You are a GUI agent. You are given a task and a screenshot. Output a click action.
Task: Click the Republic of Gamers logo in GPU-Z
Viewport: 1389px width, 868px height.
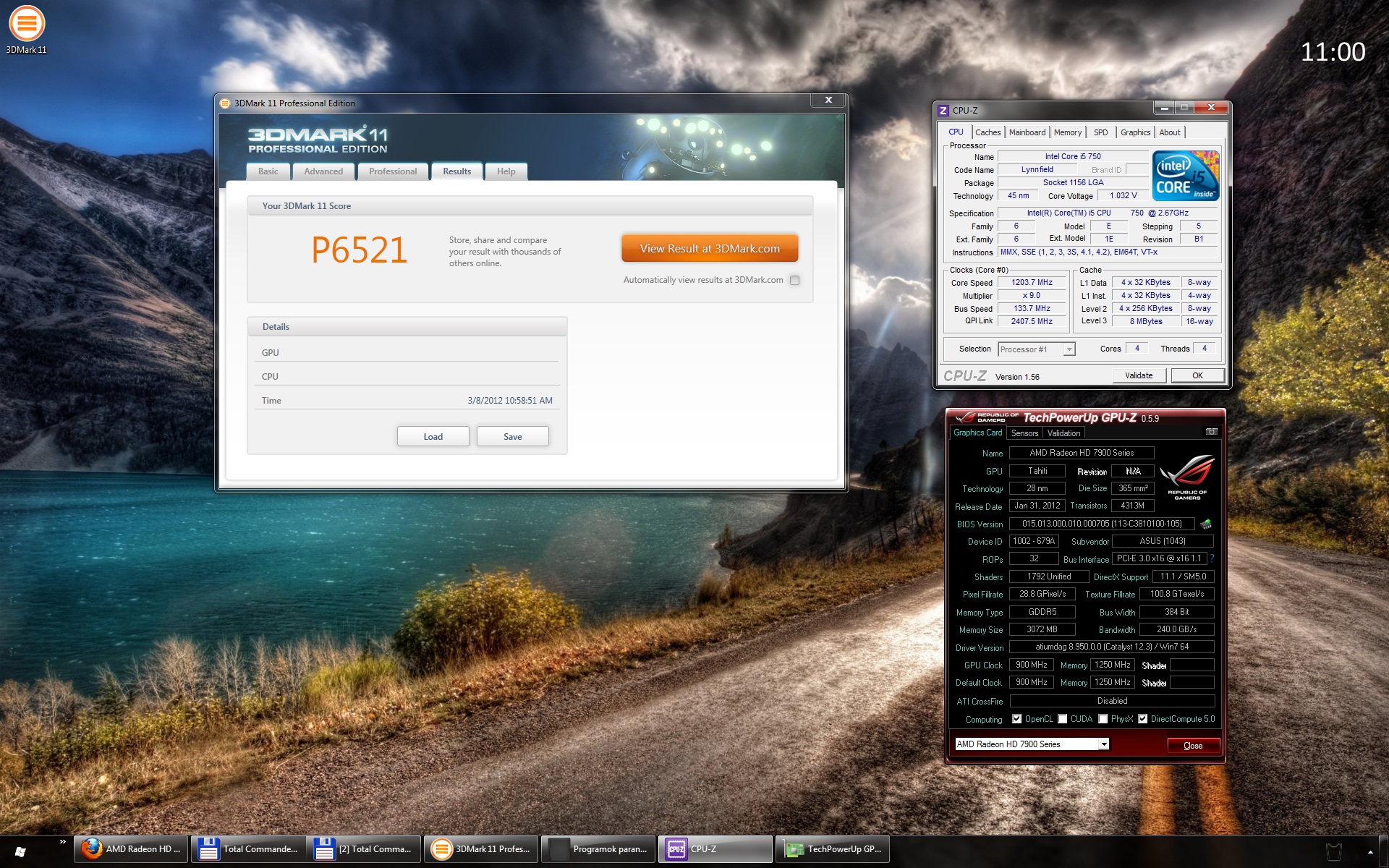(x=1187, y=477)
